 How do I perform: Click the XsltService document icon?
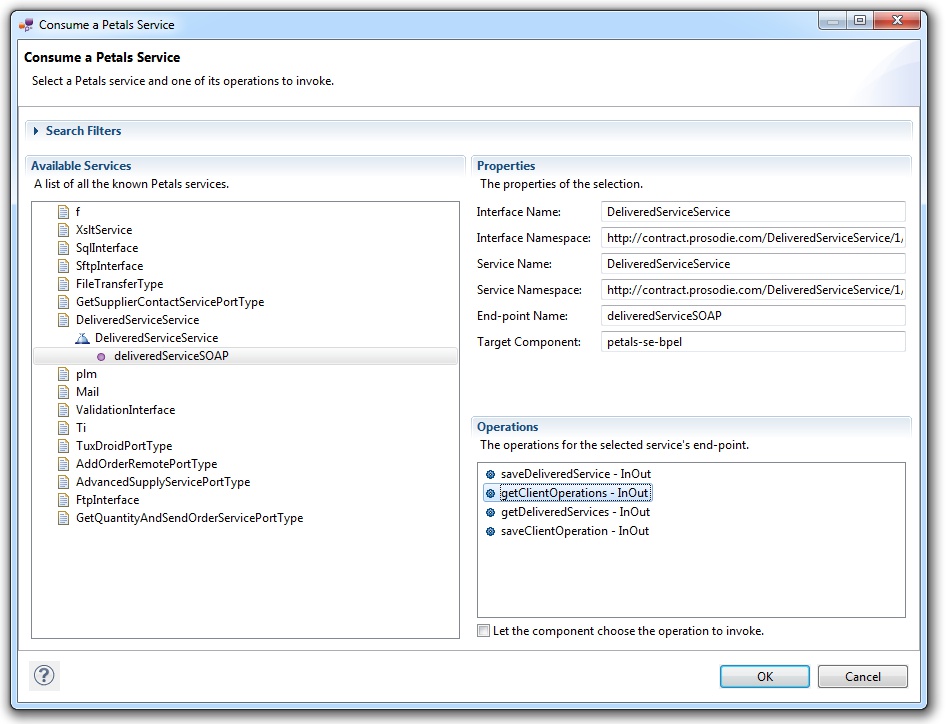tap(64, 230)
